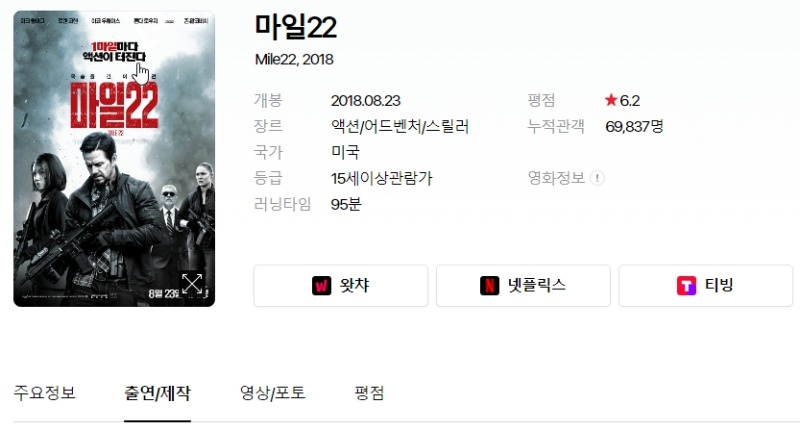800x430 pixels.
Task: Click the 마일22 movie poster thumbnail
Action: click(114, 159)
